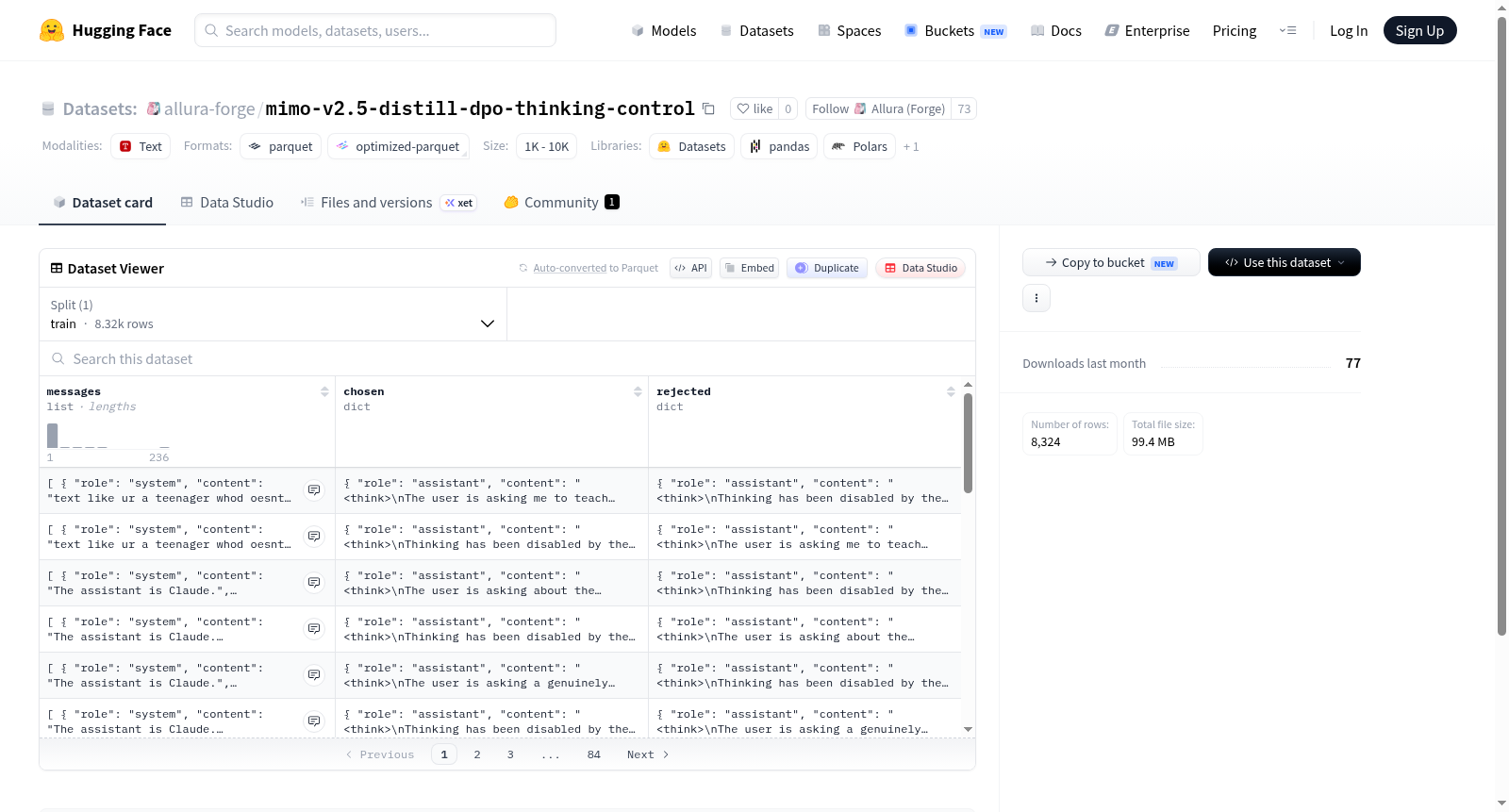Open the navigation overflow menu icon
Viewport: 1509px width, 812px height.
pos(1287,30)
